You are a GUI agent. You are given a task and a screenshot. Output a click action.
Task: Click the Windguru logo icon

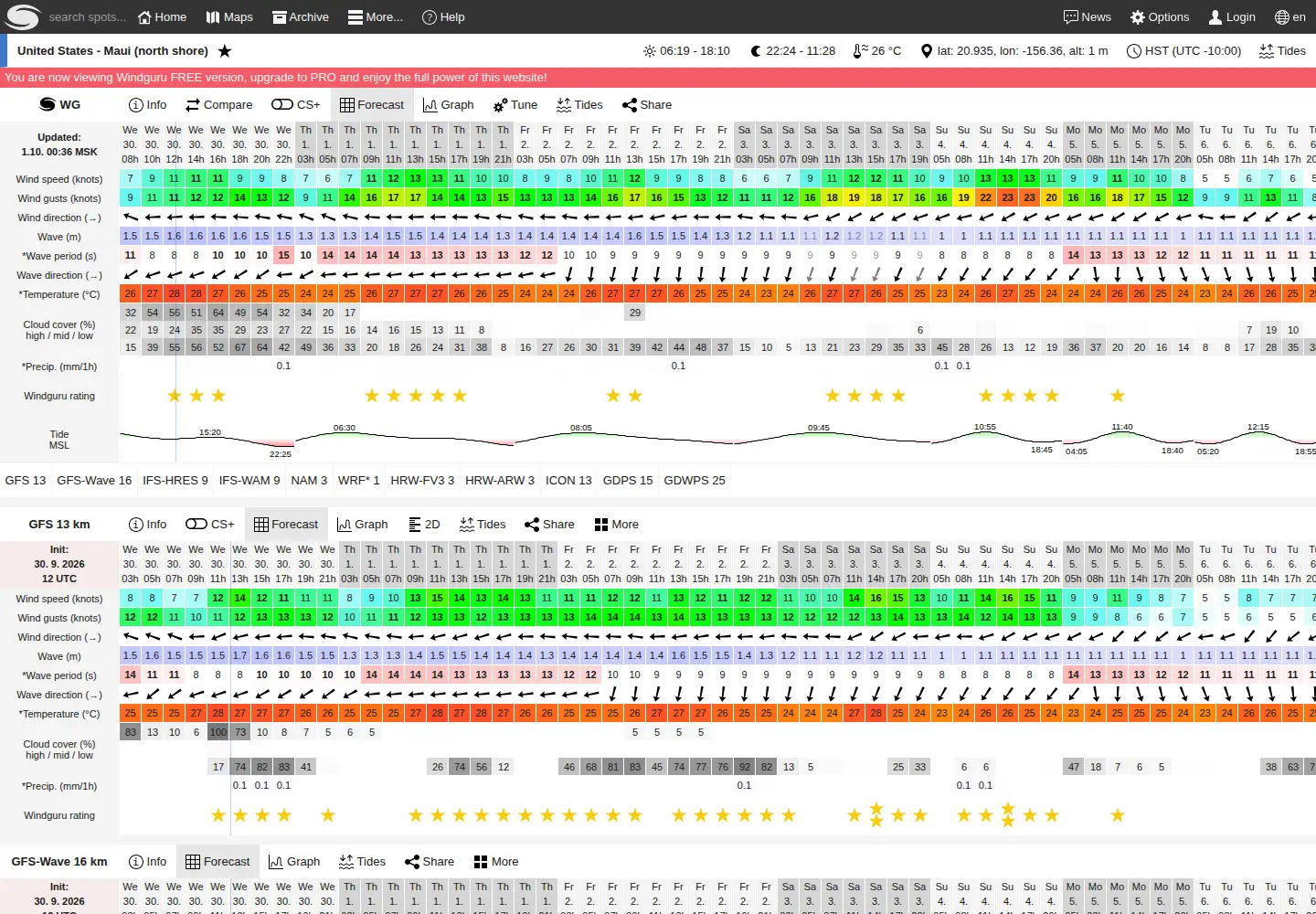pyautogui.click(x=22, y=16)
